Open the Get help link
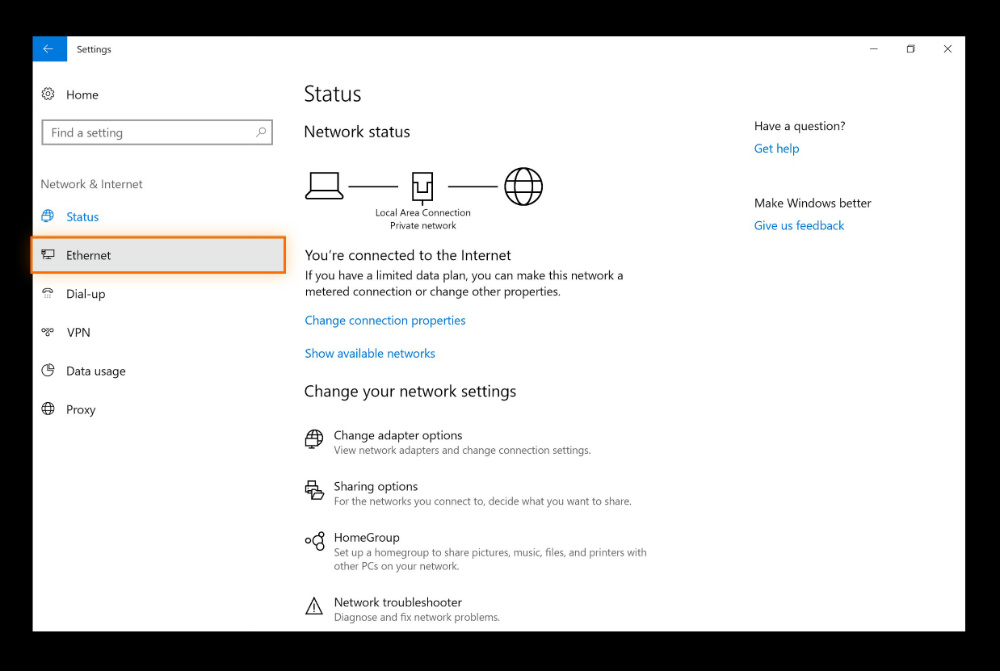1000x671 pixels. pyautogui.click(x=776, y=149)
